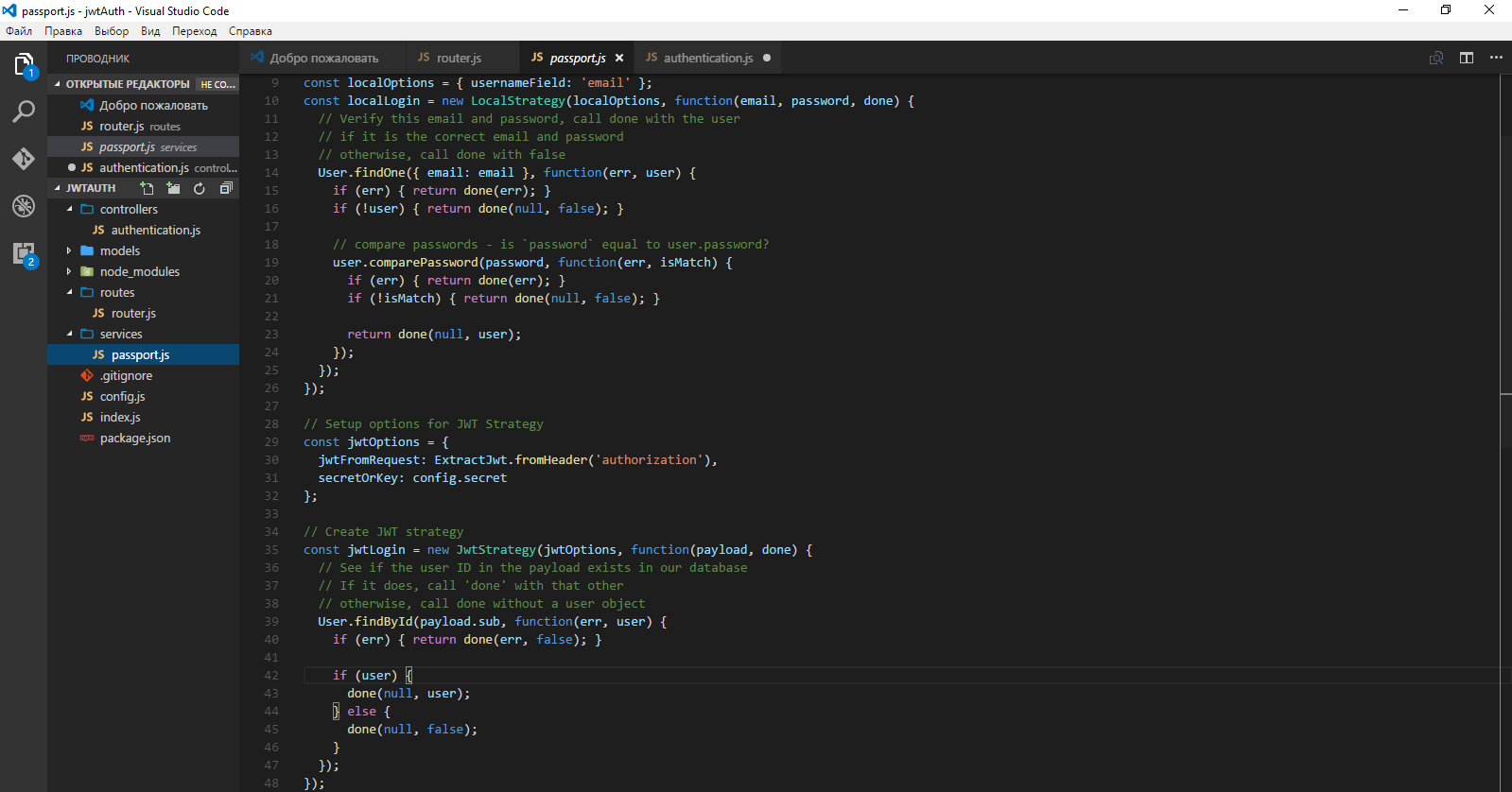1512x792 pixels.
Task: Click the node_modules folder icon
Action: (x=87, y=271)
